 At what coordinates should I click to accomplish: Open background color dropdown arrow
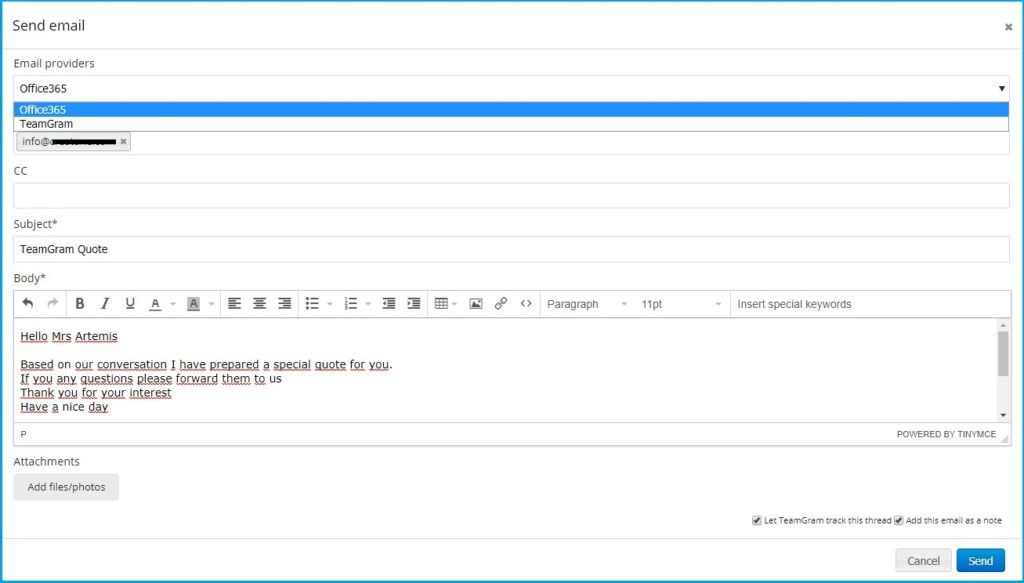[211, 304]
